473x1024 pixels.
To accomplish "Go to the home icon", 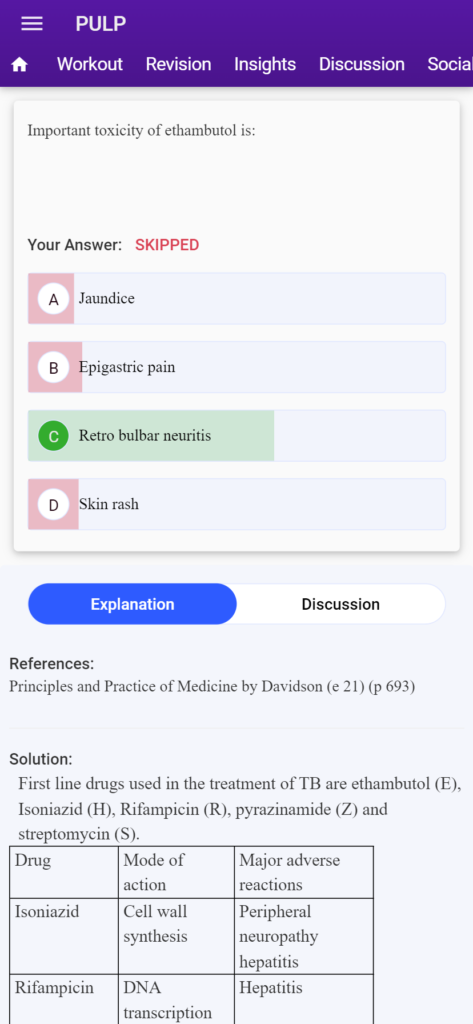I will [20, 65].
